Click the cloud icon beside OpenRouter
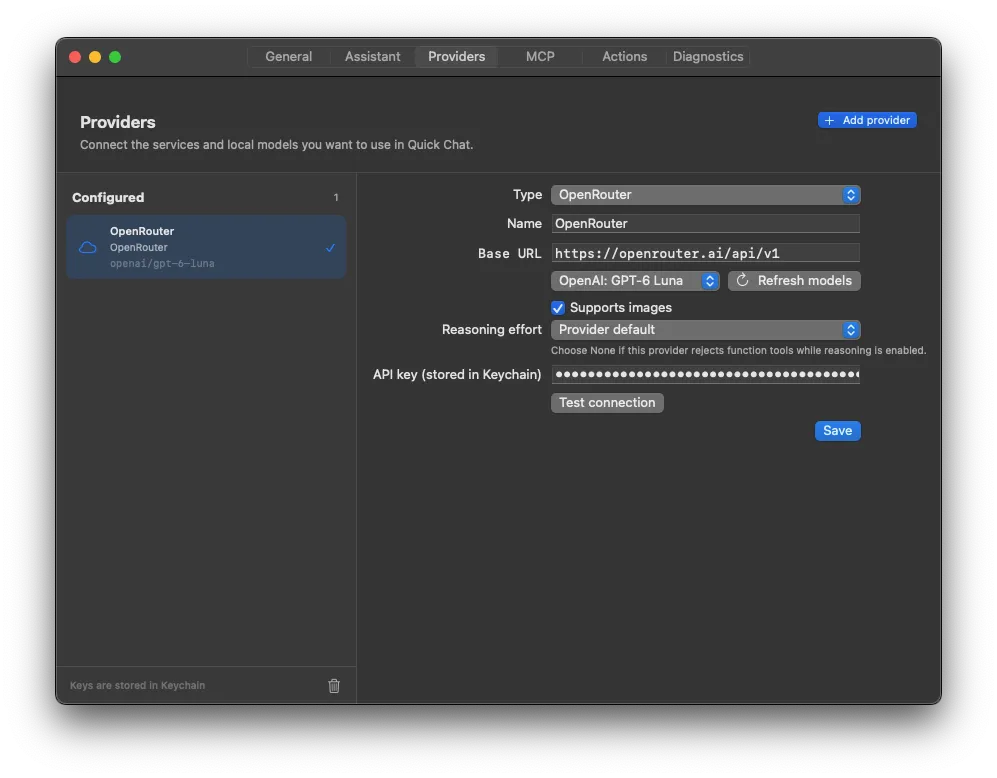The height and width of the screenshot is (778, 997). click(88, 247)
